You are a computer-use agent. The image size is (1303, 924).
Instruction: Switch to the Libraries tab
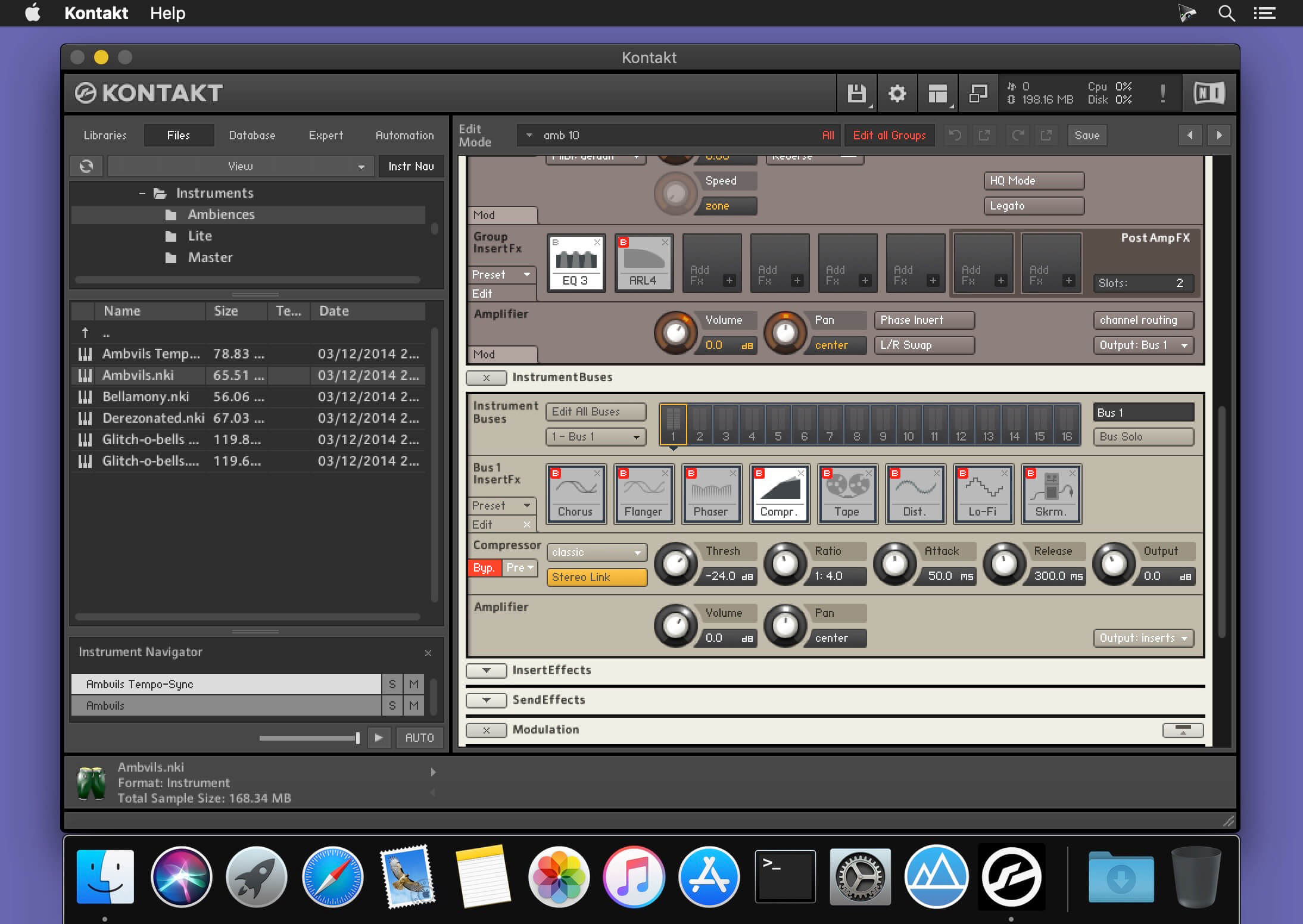tap(105, 135)
